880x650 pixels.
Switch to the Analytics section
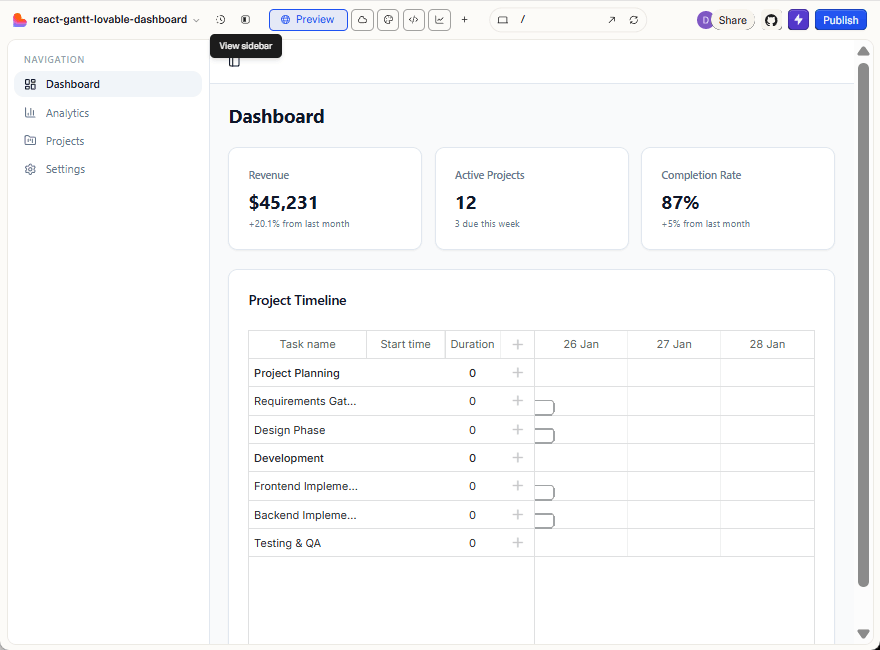[67, 112]
